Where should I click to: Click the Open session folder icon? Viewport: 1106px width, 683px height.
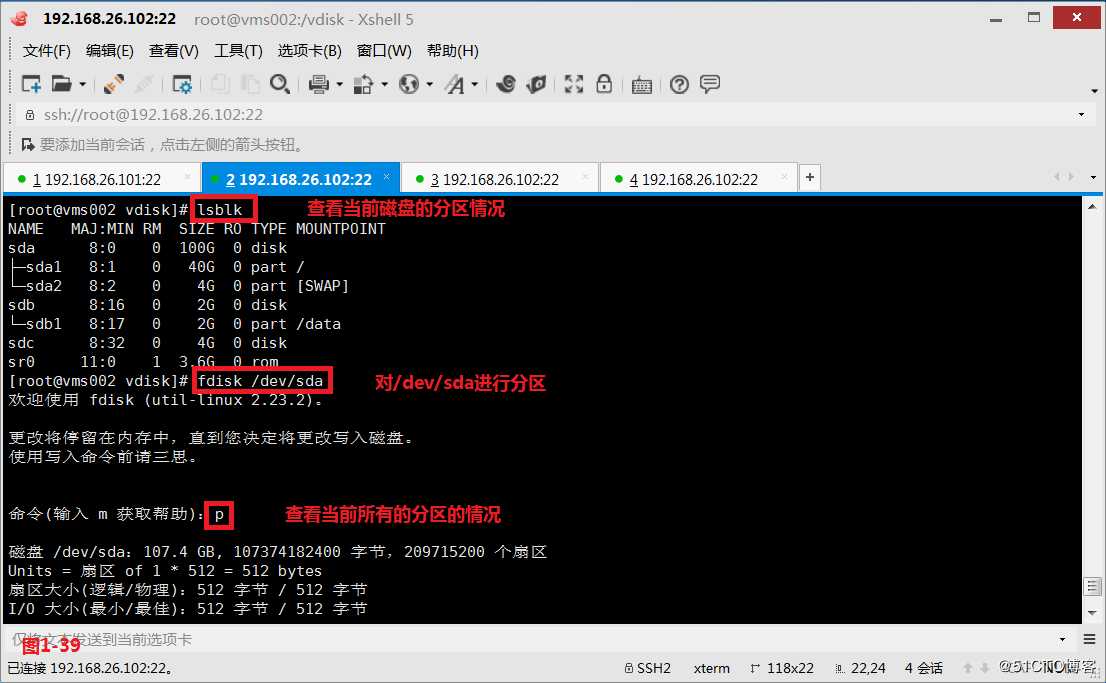point(62,85)
